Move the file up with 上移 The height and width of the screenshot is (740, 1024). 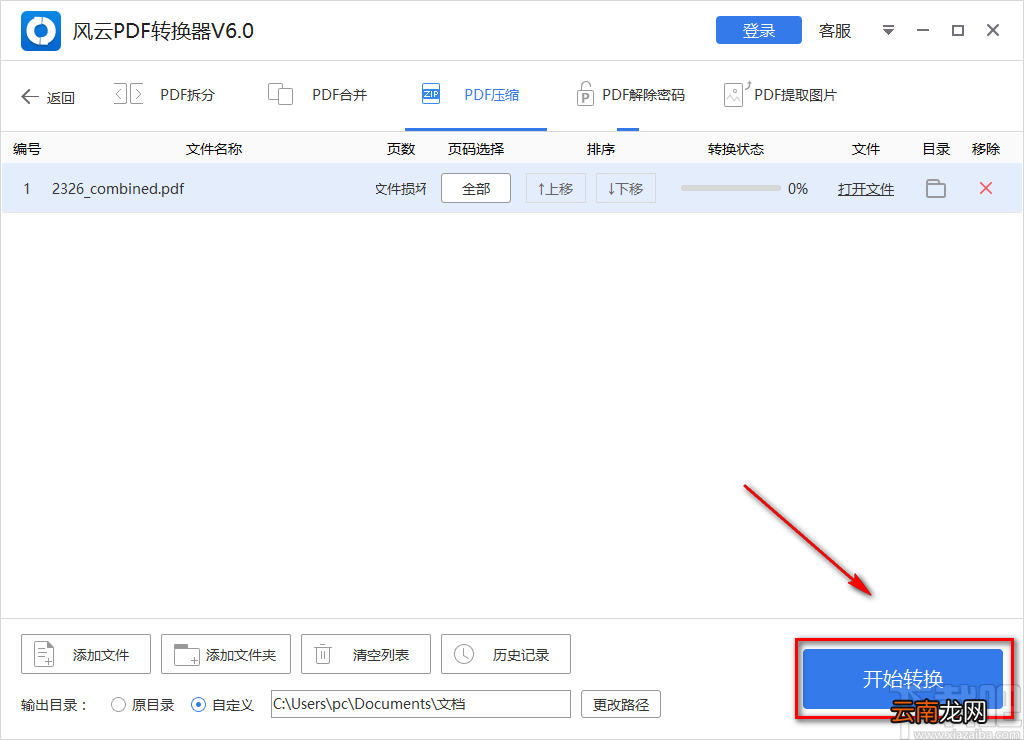click(556, 189)
